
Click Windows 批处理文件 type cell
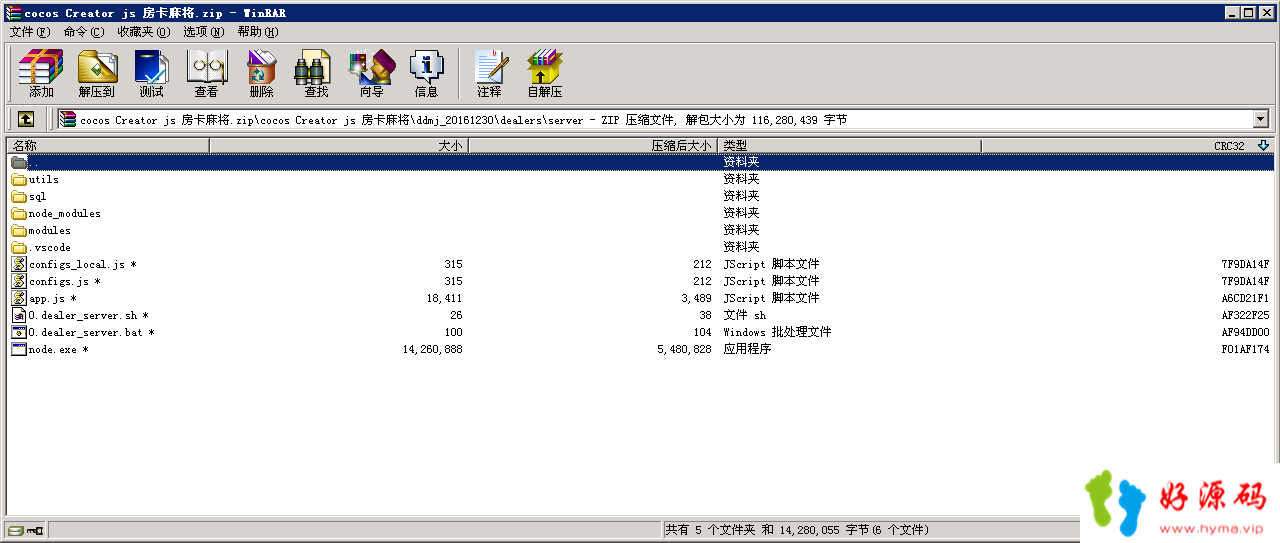(x=777, y=333)
